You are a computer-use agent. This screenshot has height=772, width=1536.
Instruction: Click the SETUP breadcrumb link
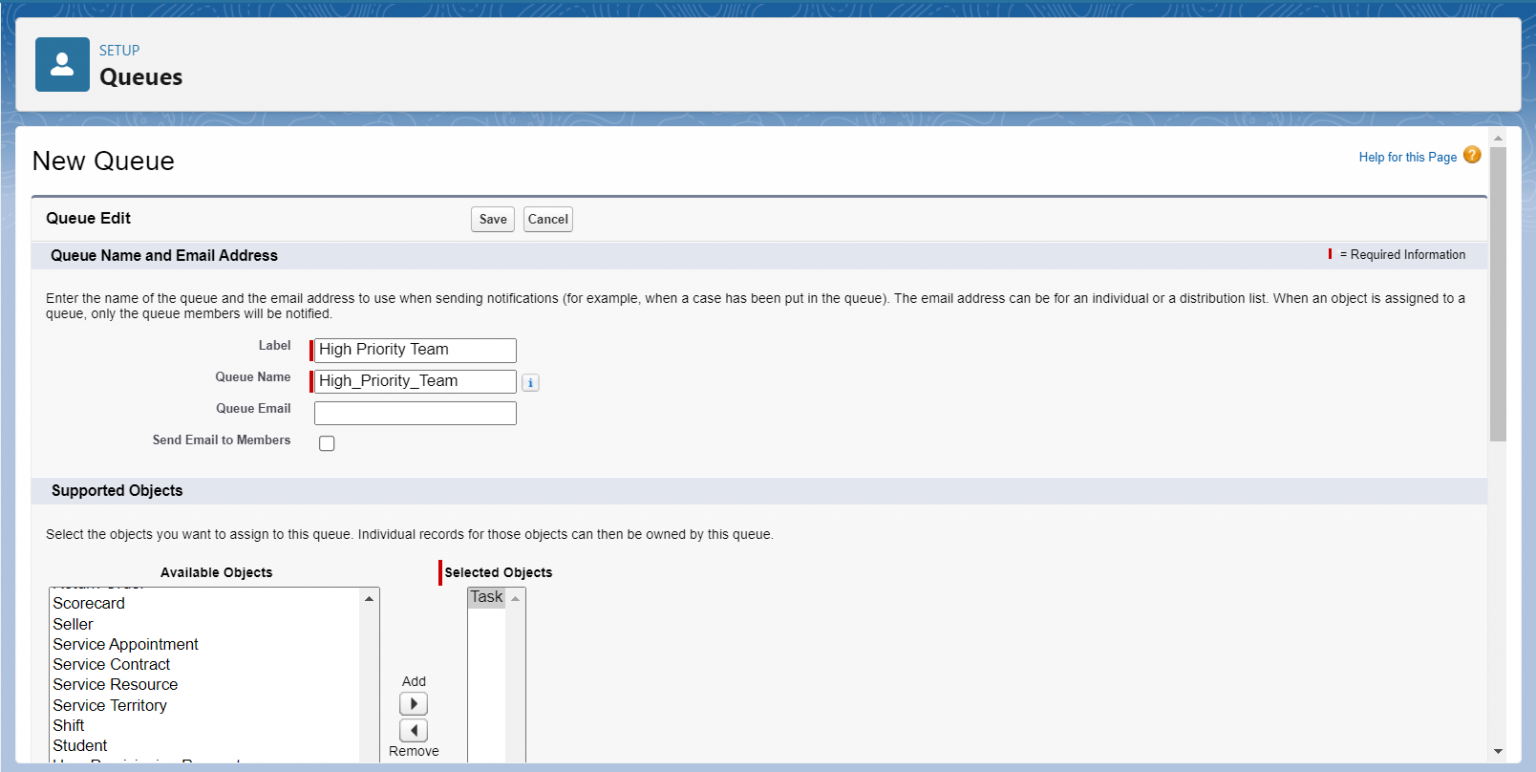click(119, 50)
